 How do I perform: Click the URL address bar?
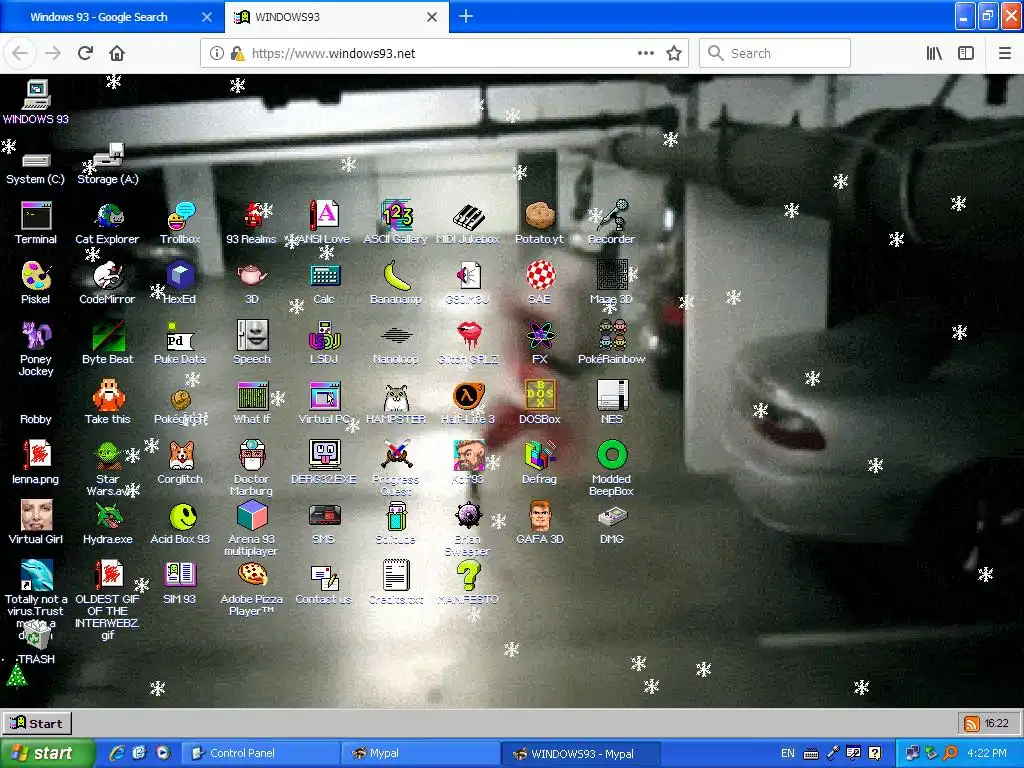[x=444, y=53]
